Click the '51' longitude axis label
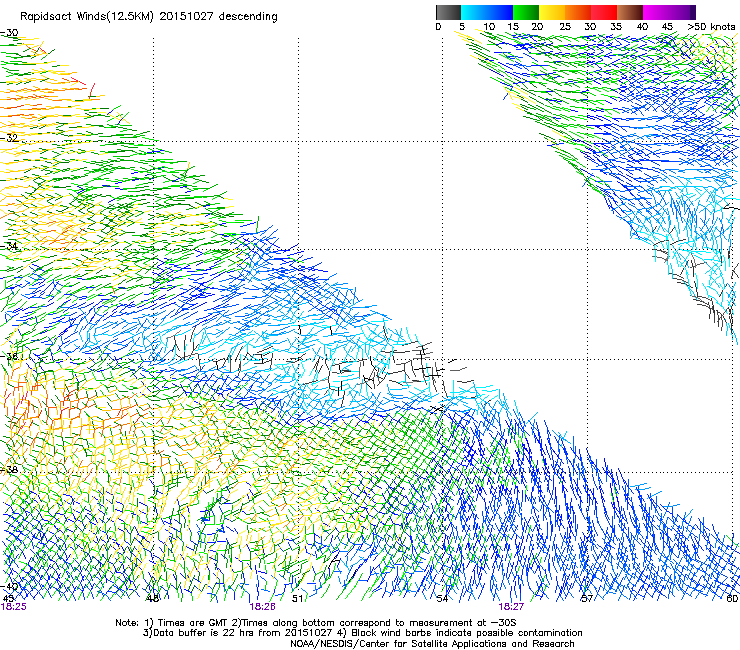 (297, 599)
